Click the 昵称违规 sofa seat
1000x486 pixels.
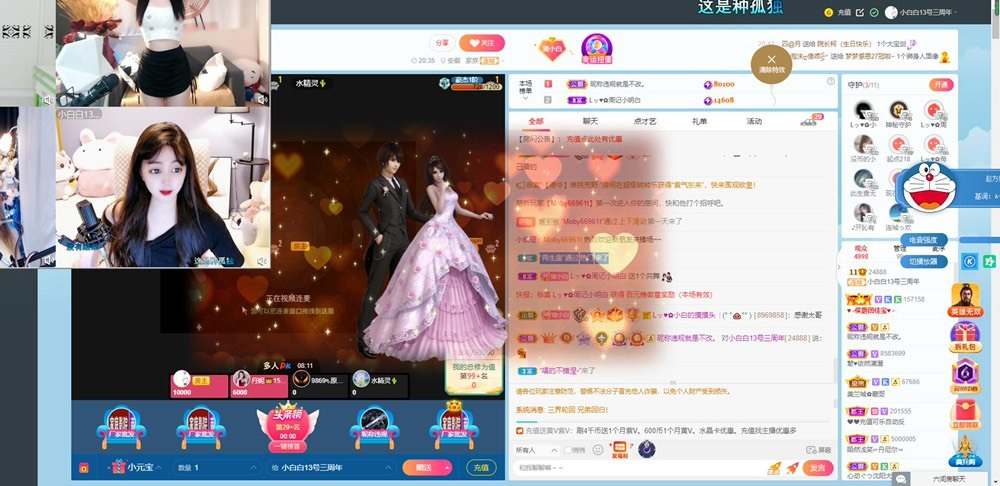pos(374,427)
